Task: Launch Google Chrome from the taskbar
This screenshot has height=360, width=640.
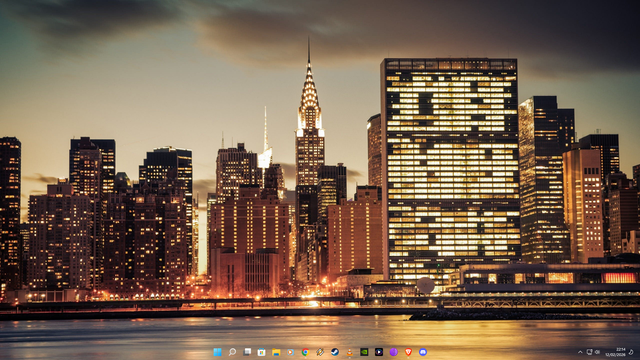Action: (x=305, y=352)
